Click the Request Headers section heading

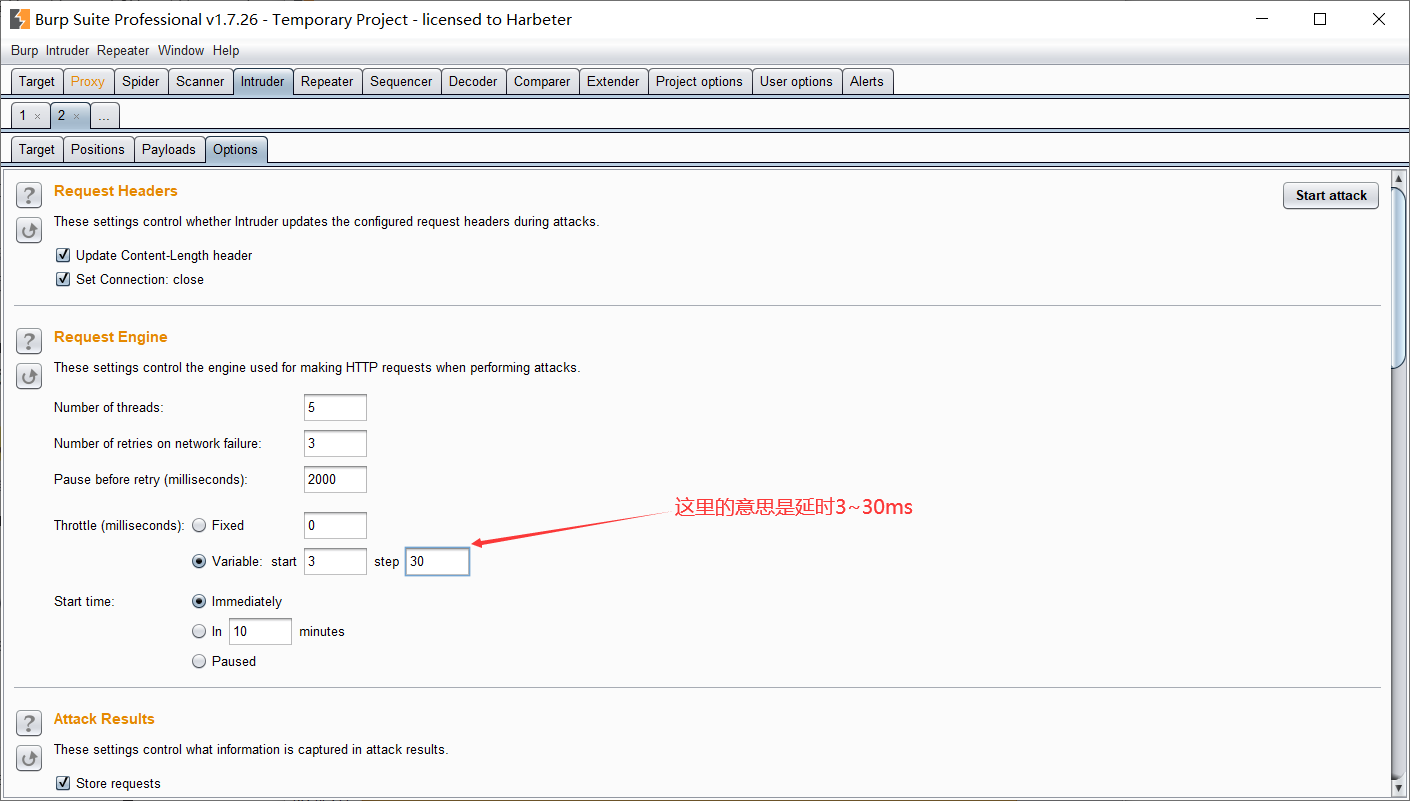116,191
